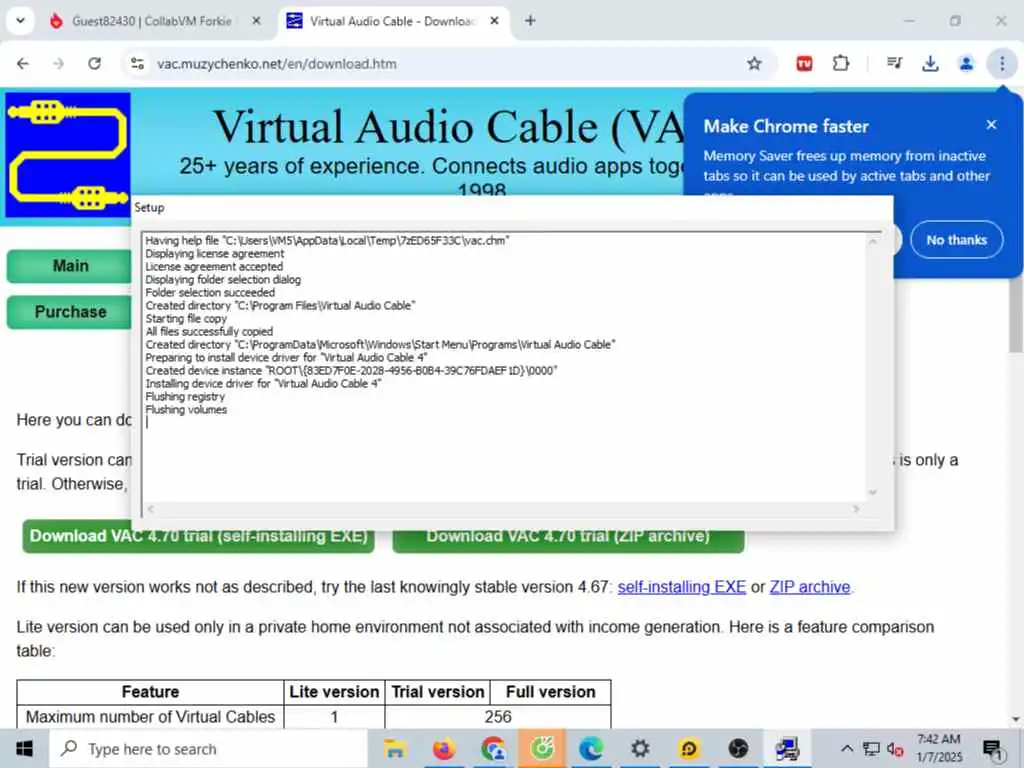Open the highlighted green taskbar app
Viewport: 1024px width, 768px height.
[x=542, y=748]
